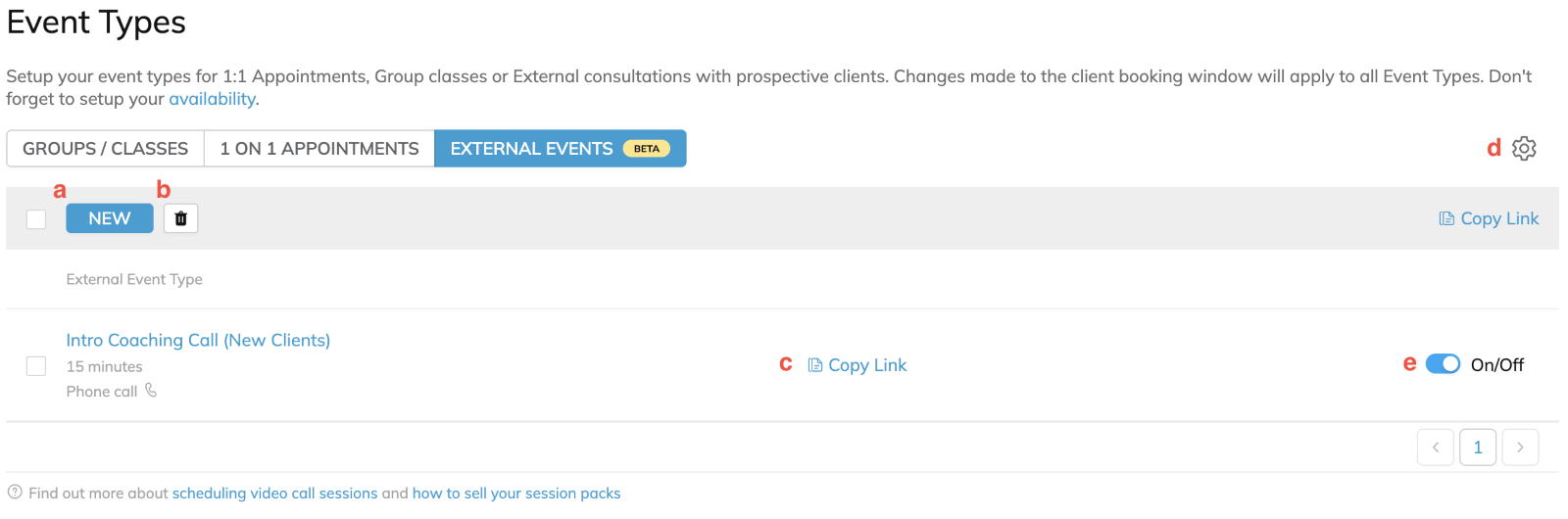Toggle the On/Off switch for Intro Coaching Call
The height and width of the screenshot is (519, 1568).
click(1443, 364)
